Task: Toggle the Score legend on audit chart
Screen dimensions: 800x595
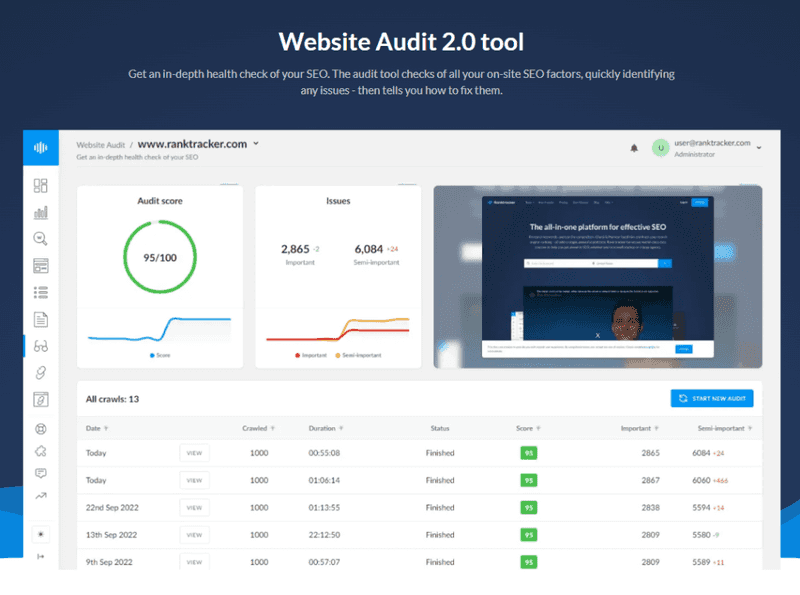Action: (x=160, y=355)
